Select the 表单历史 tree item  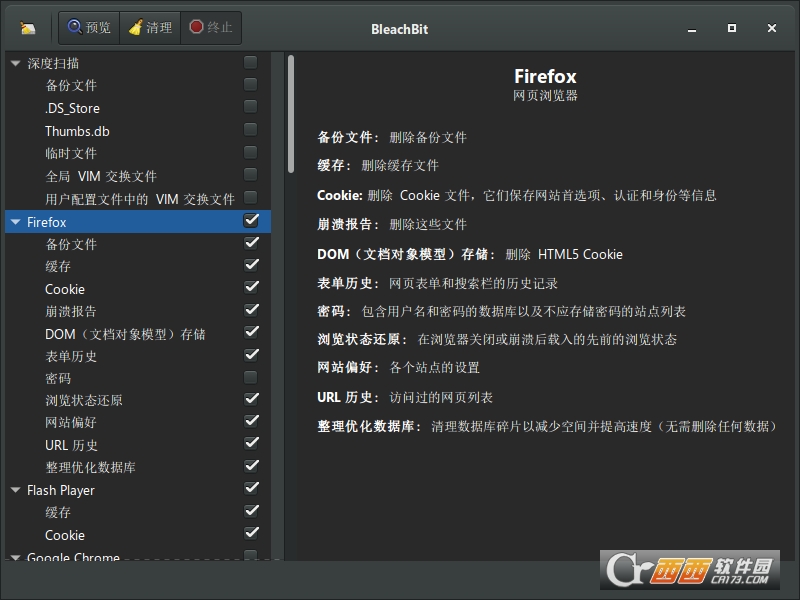[x=71, y=356]
